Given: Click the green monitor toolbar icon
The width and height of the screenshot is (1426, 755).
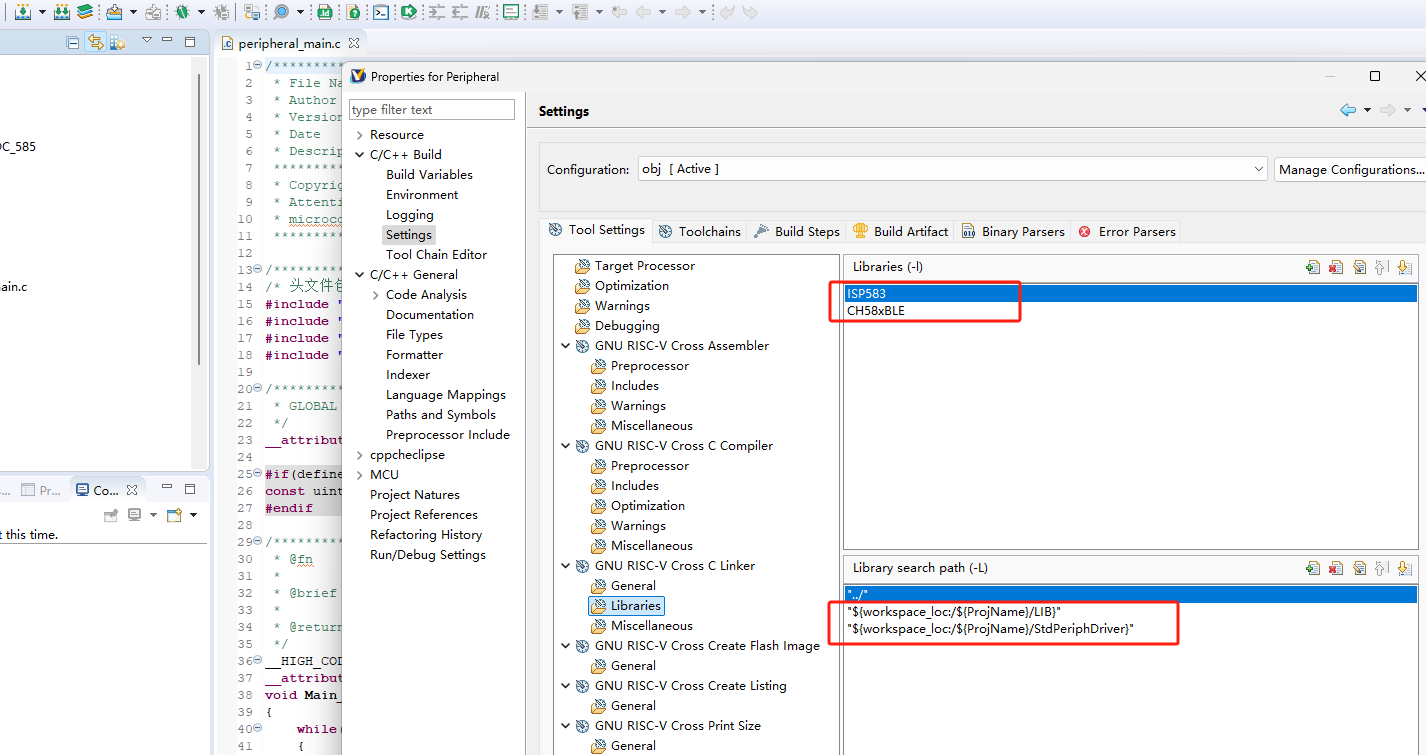Looking at the screenshot, I should [511, 12].
